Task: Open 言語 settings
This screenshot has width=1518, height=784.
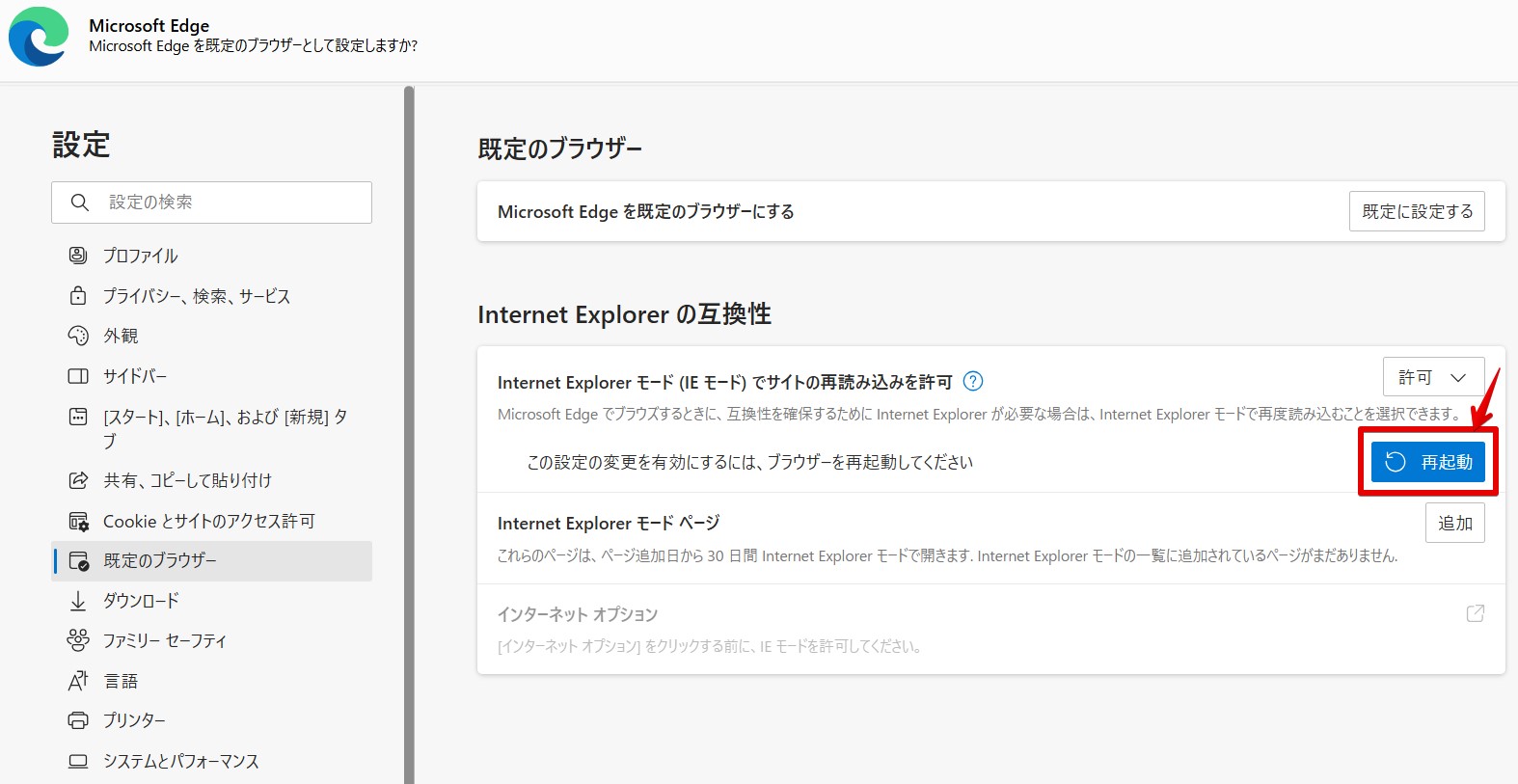Action: [212, 681]
